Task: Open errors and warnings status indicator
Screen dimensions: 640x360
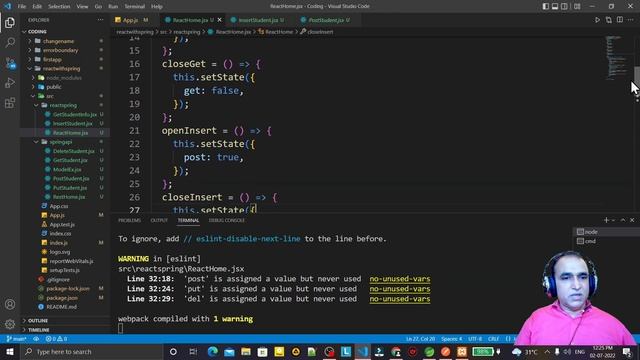Action: click(56, 339)
